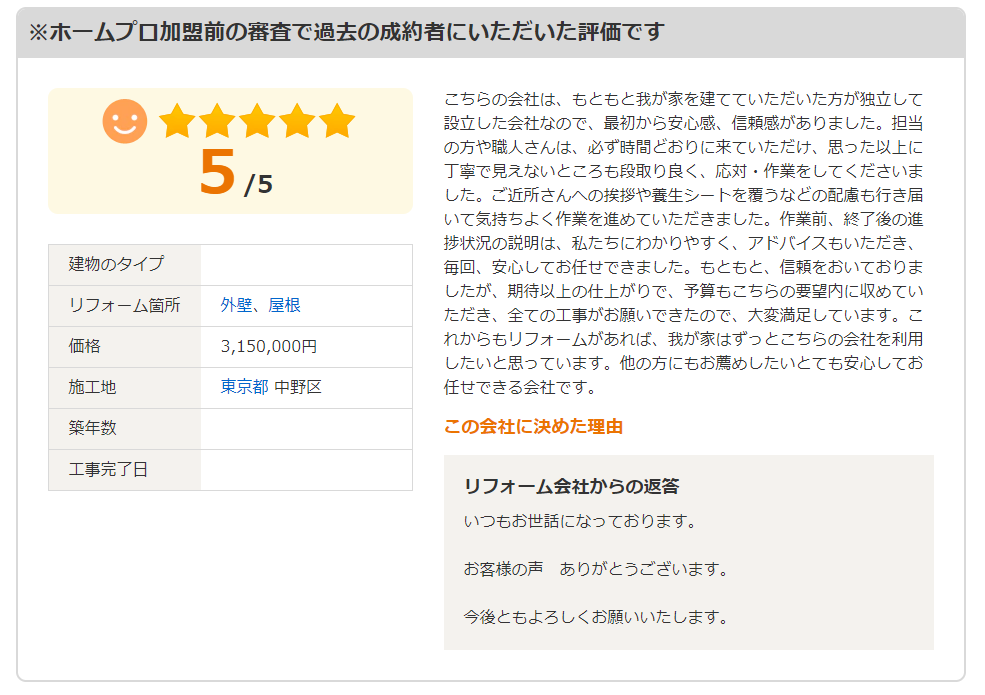The image size is (985, 695).
Task: Click the large 5 rating score
Action: click(217, 173)
